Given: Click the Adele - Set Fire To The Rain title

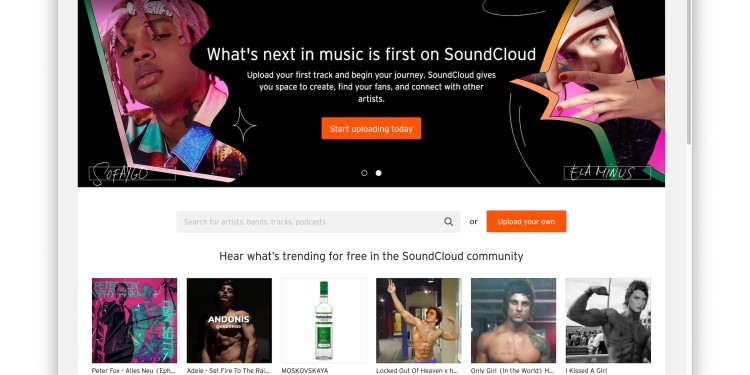Looking at the screenshot, I should click(229, 371).
